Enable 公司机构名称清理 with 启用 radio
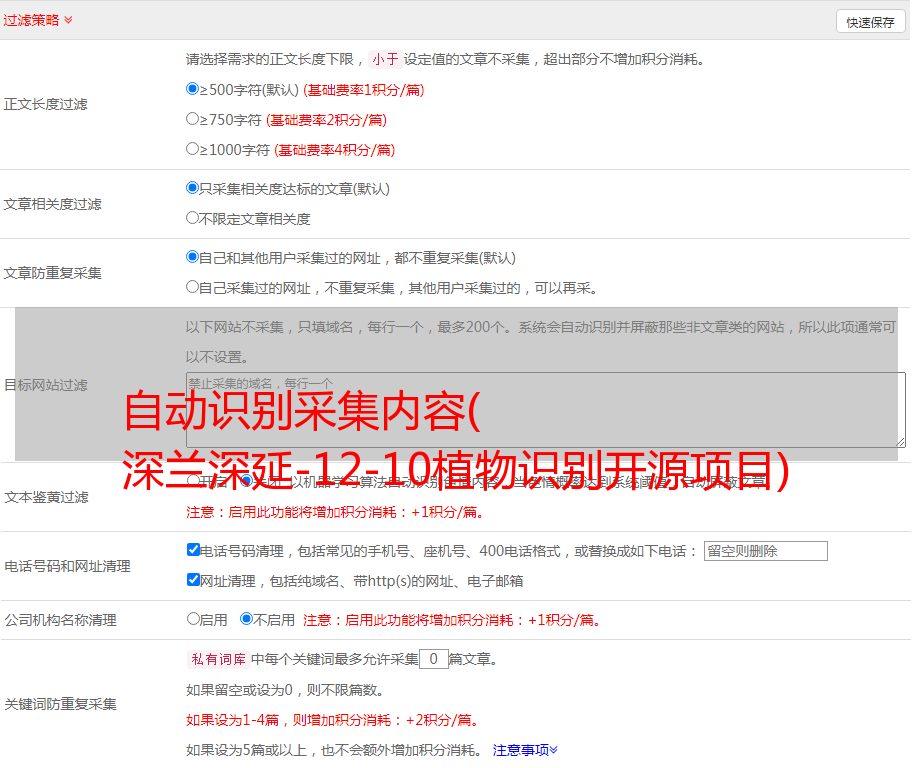The width and height of the screenshot is (912, 768). [194, 619]
